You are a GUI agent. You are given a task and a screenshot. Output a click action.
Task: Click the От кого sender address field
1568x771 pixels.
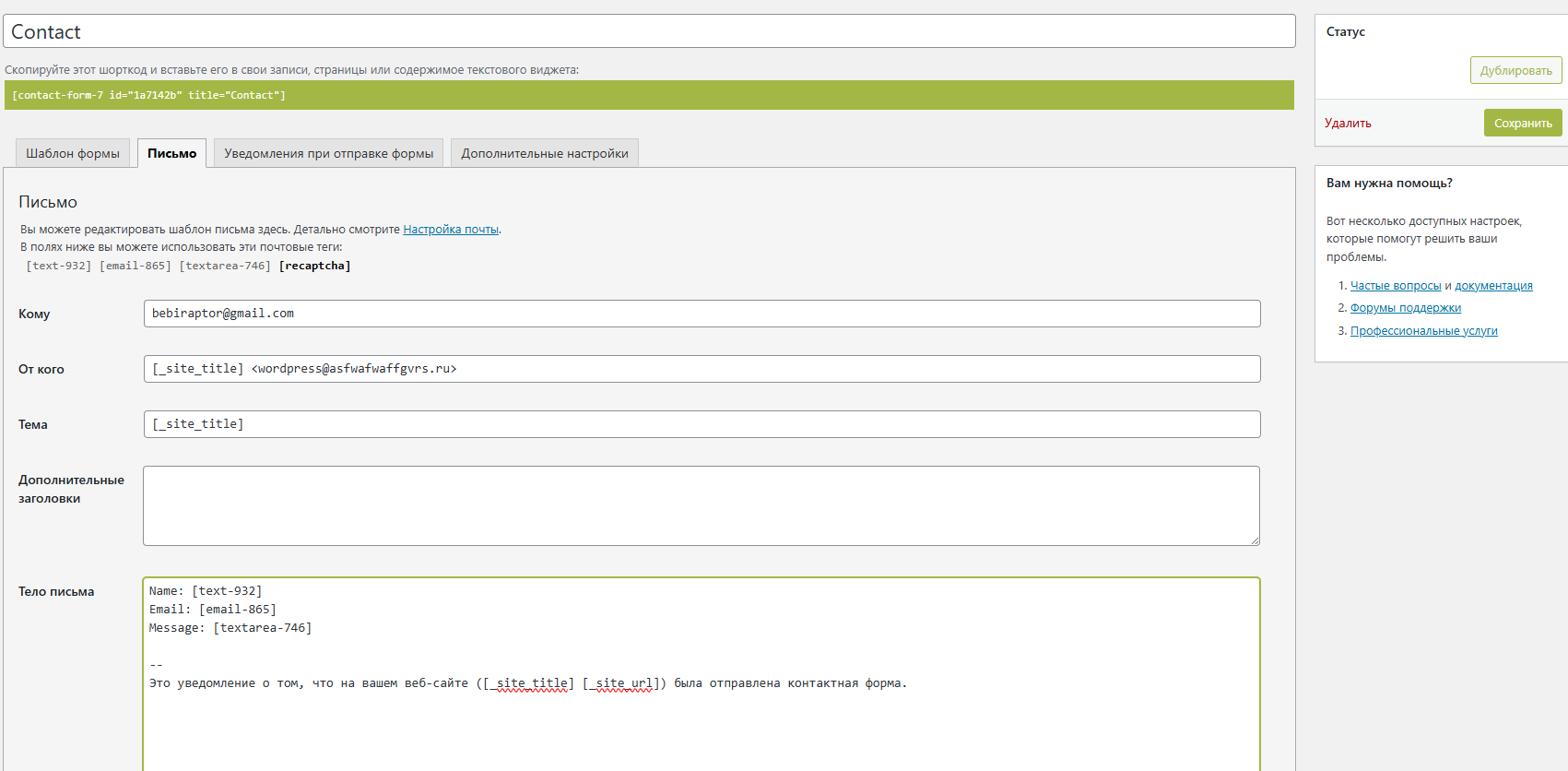coord(701,369)
